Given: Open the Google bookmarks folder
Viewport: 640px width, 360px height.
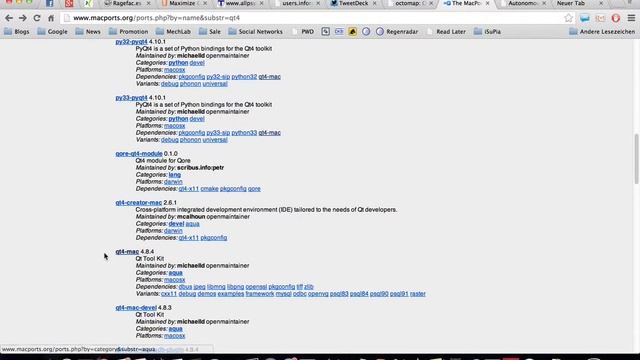Looking at the screenshot, I should pyautogui.click(x=52, y=32).
